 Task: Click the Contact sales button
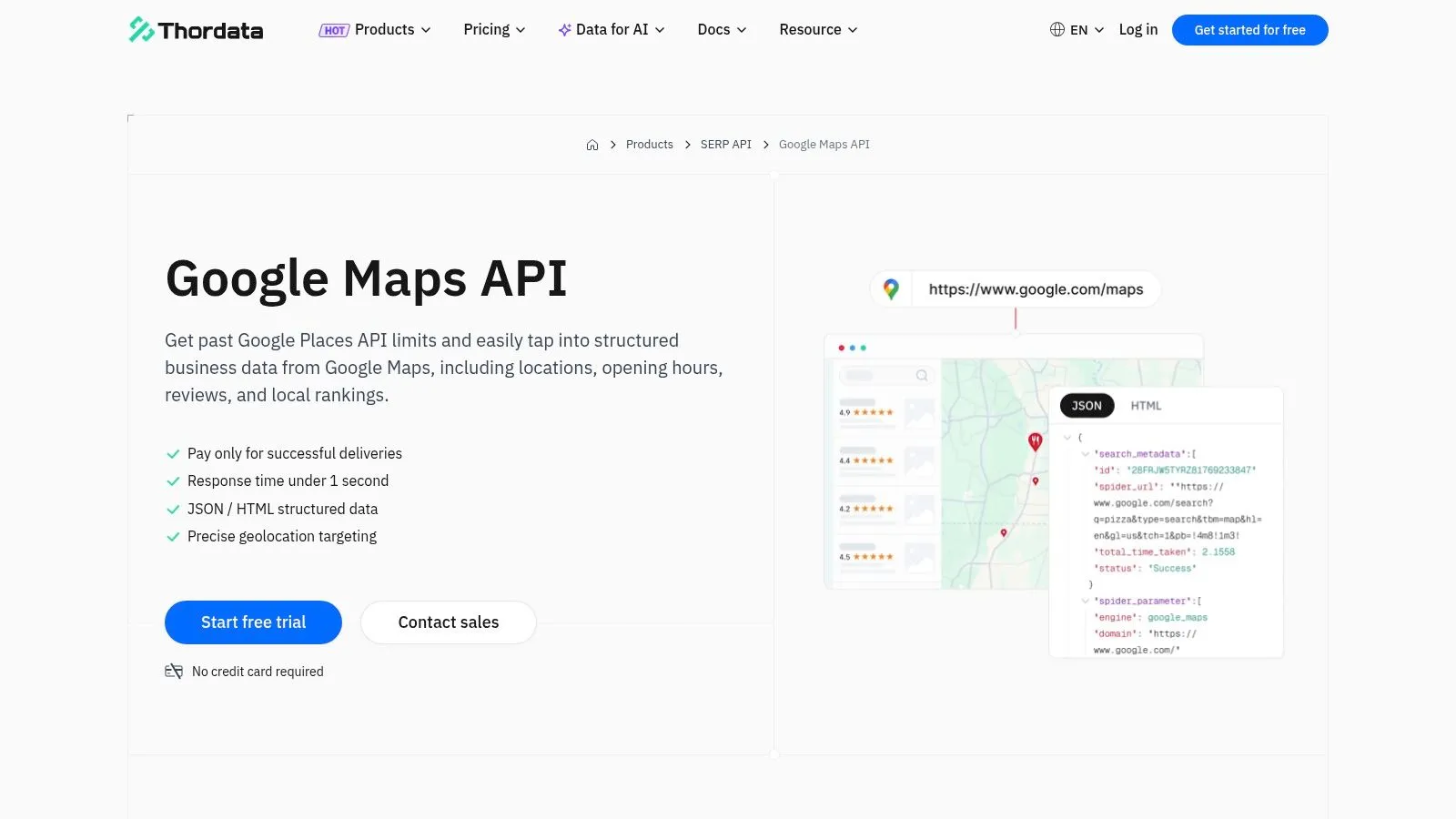[449, 622]
